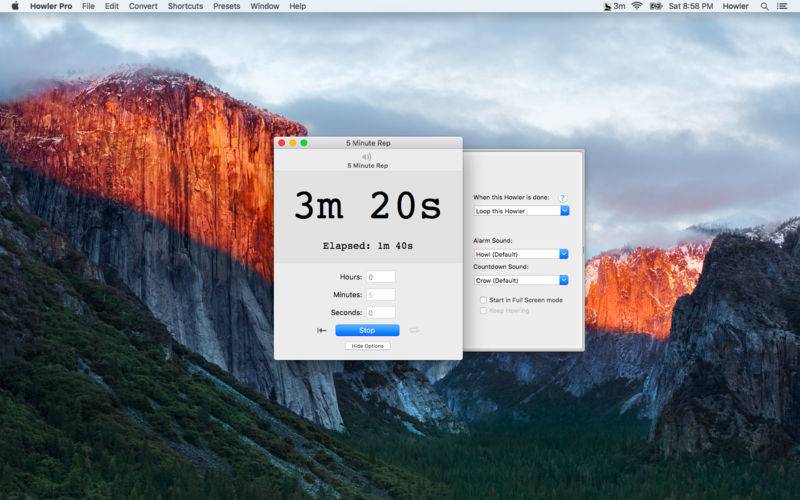Screen dimensions: 800x500
Task: Open the Alarm Sound Howl dropdown
Action: click(521, 254)
